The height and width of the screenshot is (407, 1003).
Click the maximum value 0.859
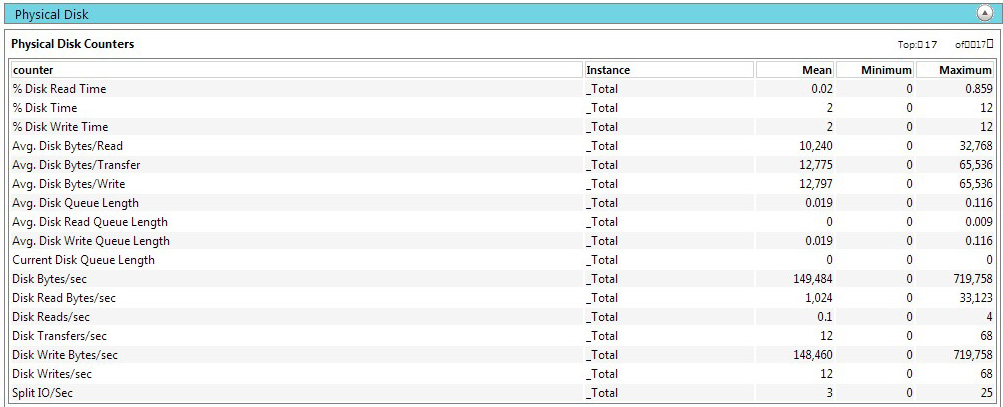click(x=979, y=89)
